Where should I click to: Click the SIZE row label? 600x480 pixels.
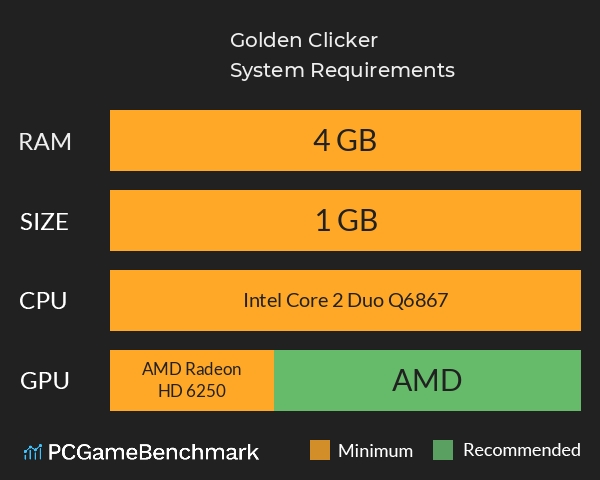coord(45,221)
